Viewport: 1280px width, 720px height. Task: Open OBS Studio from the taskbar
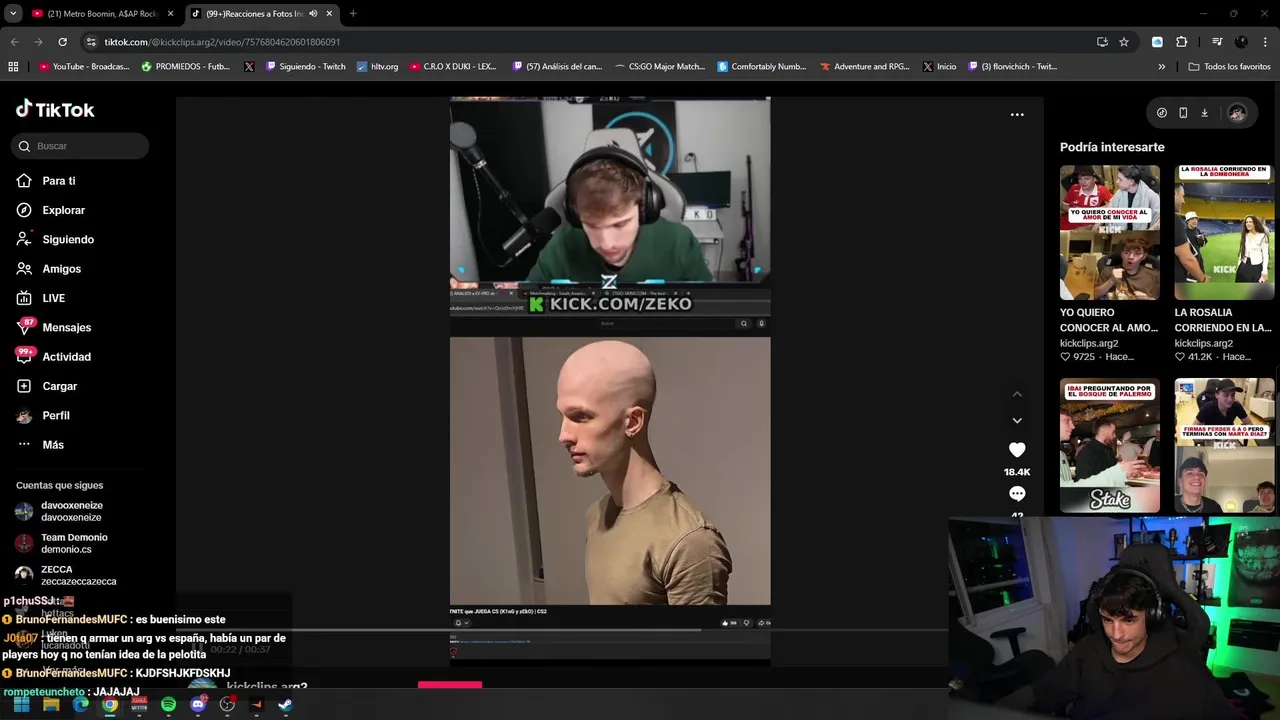coord(227,705)
